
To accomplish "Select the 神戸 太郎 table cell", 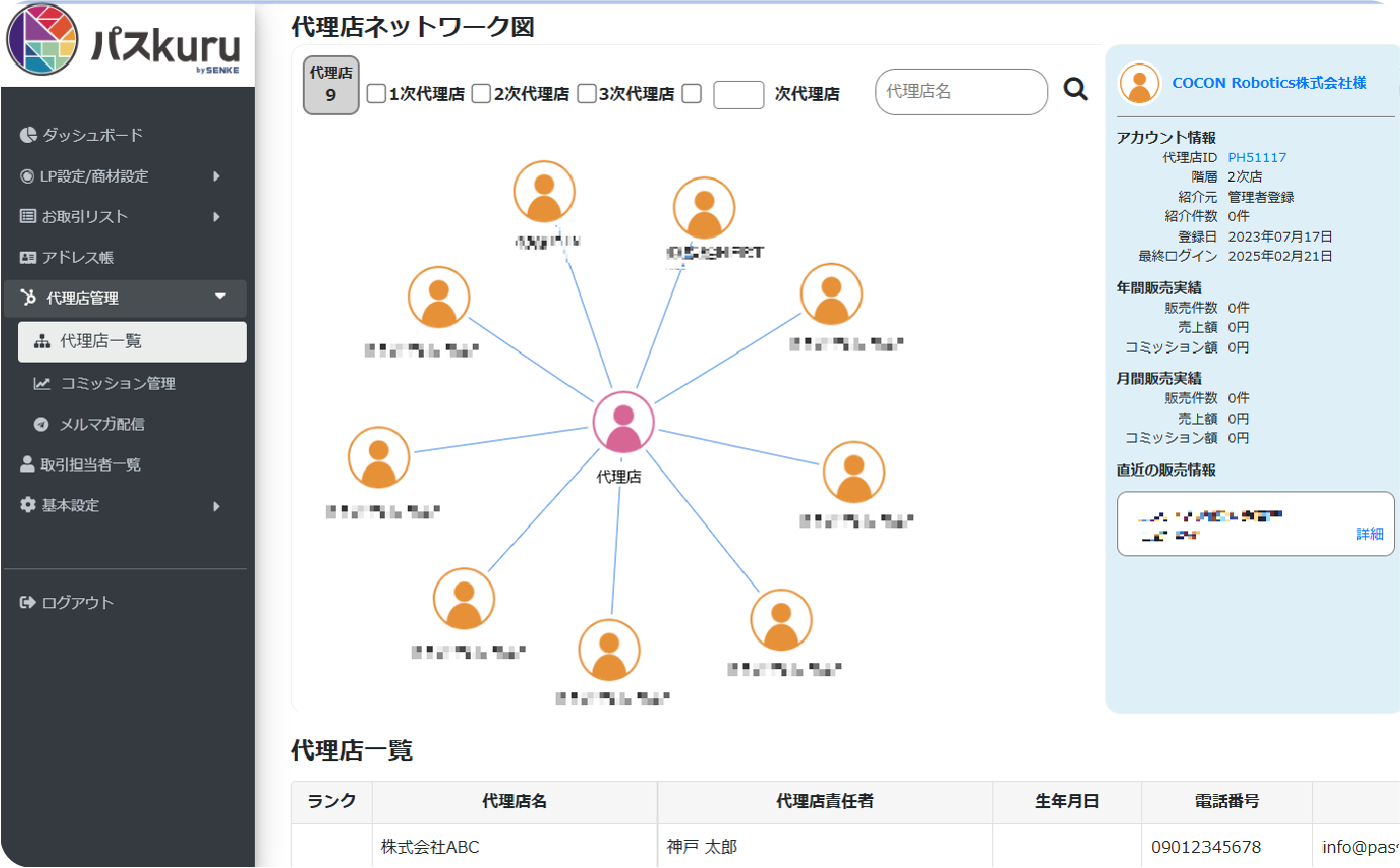I will (825, 847).
